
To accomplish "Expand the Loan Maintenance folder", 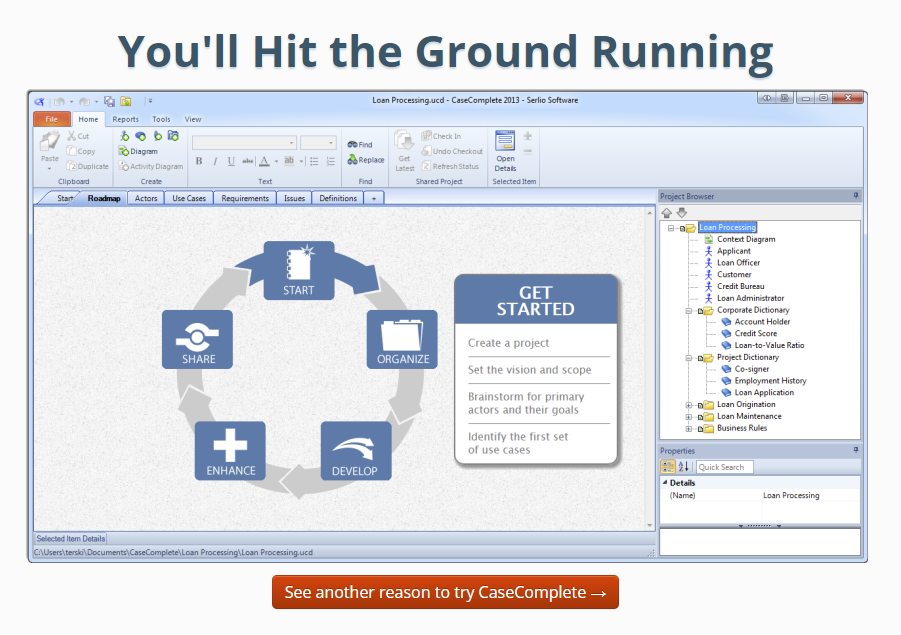I will (x=688, y=417).
